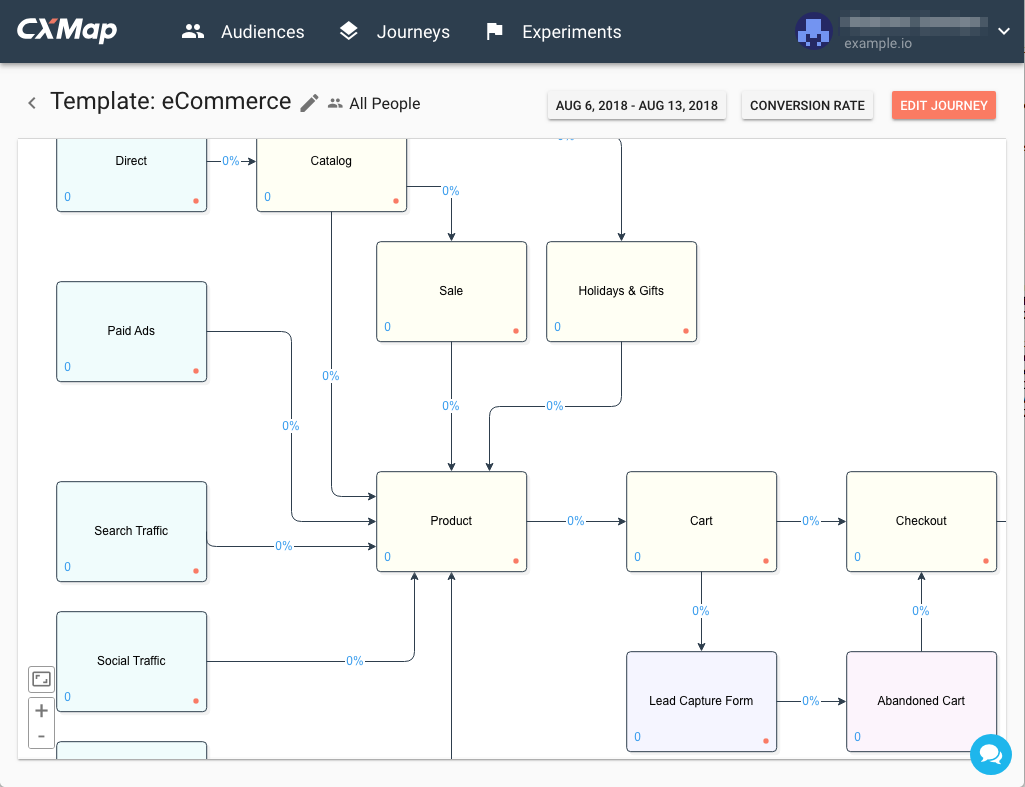Open the date range Aug 6 - Aug 13
The image size is (1025, 787).
(x=637, y=105)
